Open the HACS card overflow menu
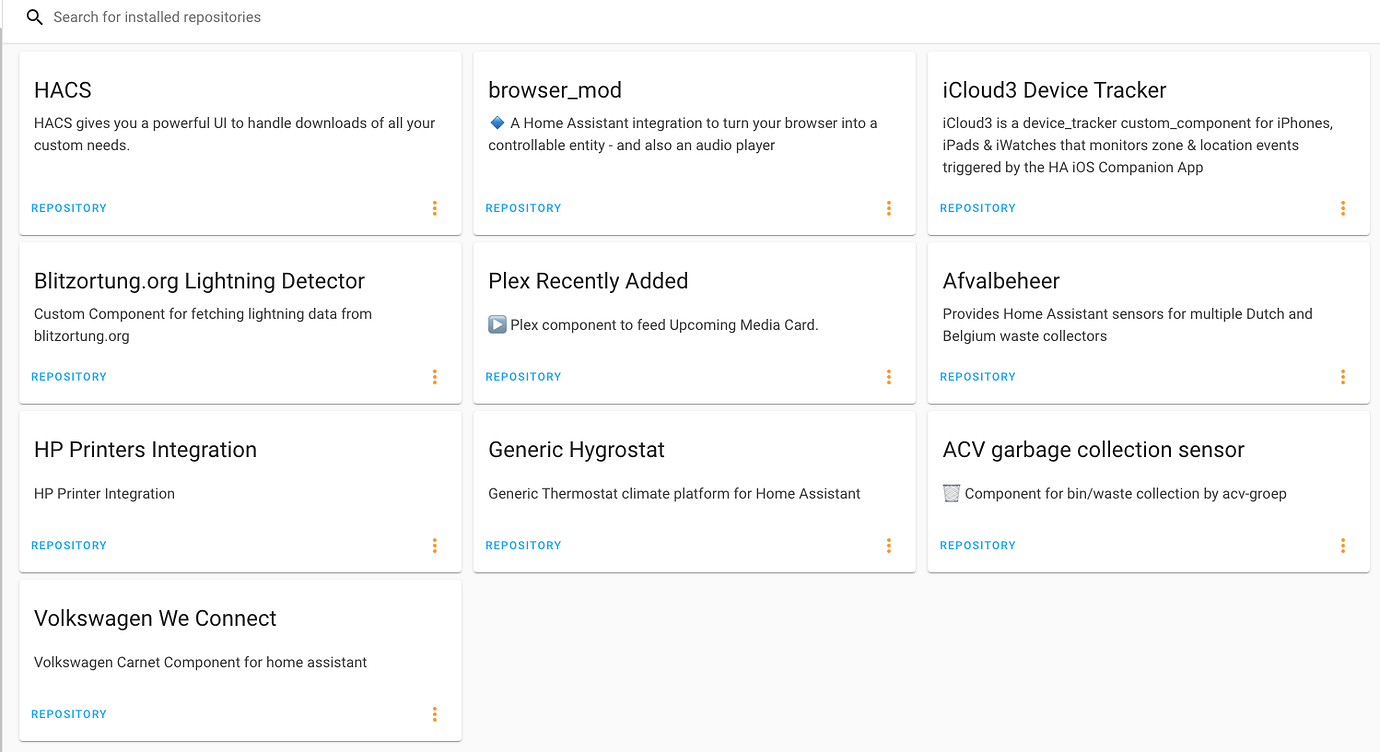The height and width of the screenshot is (752, 1380). tap(435, 208)
